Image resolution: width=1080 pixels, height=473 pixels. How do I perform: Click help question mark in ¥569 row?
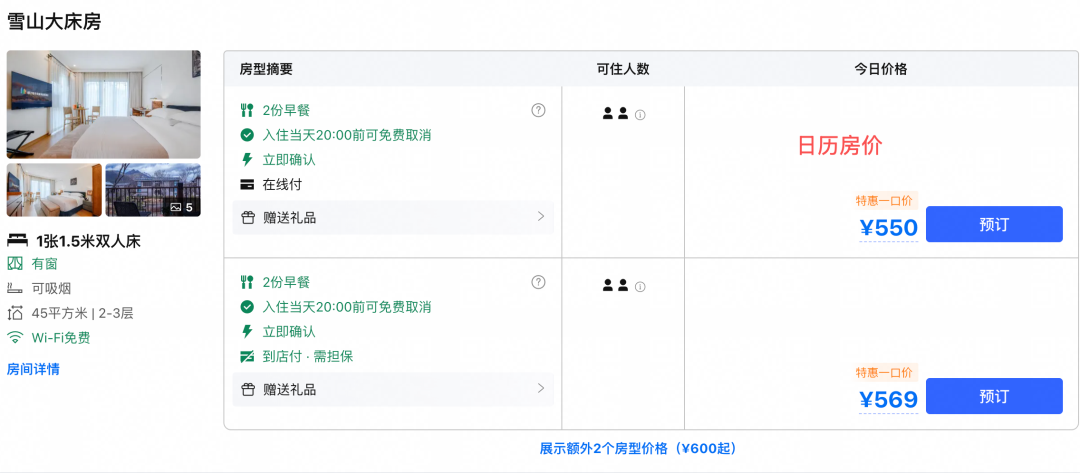tap(539, 282)
